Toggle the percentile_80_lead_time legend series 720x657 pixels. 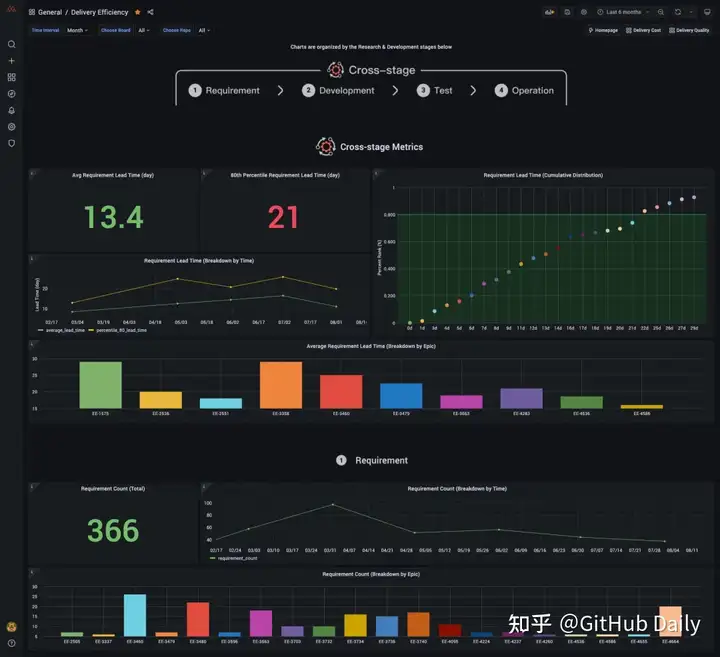pyautogui.click(x=118, y=330)
